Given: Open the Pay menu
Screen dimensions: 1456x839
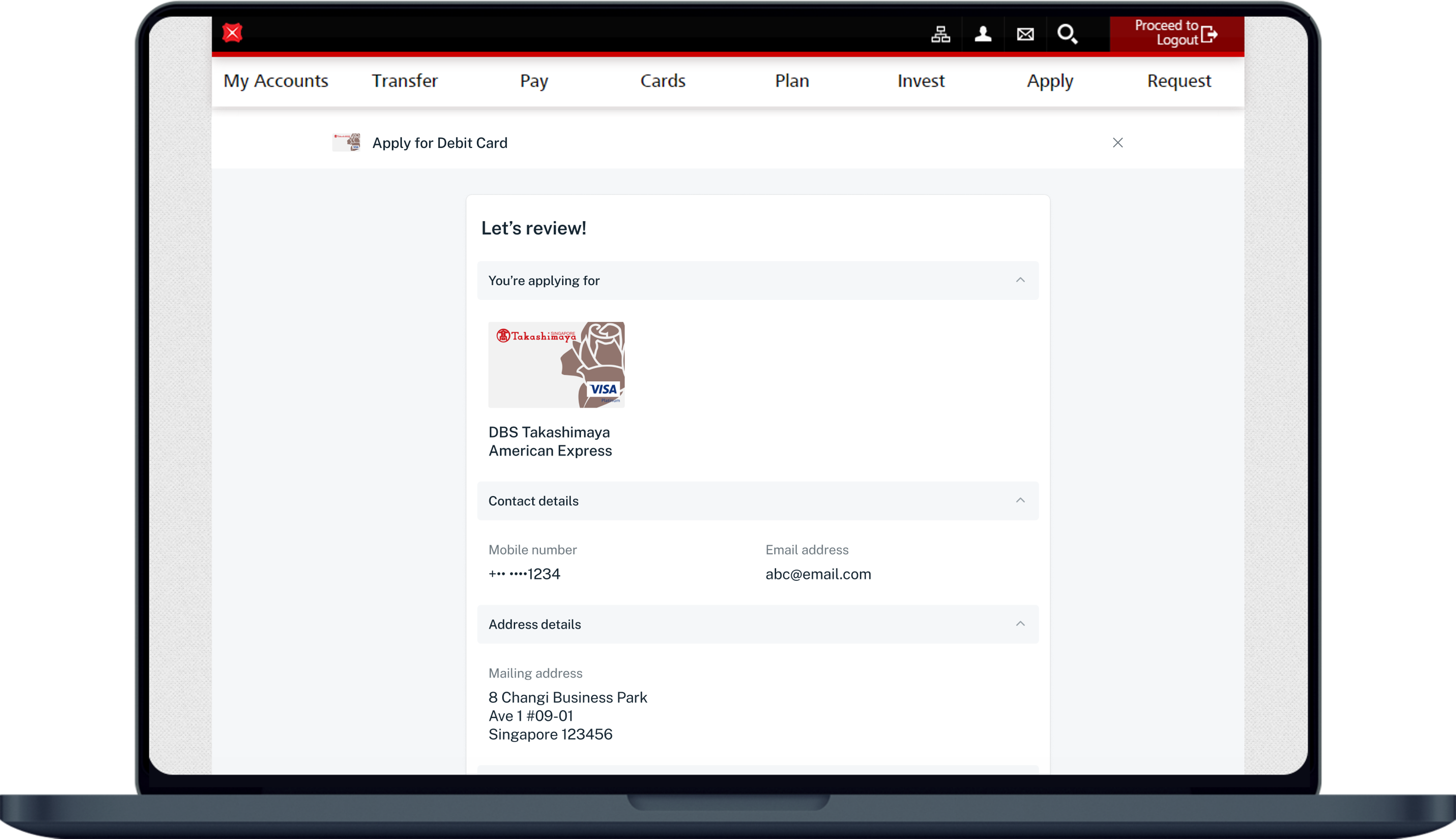Looking at the screenshot, I should pyautogui.click(x=534, y=81).
